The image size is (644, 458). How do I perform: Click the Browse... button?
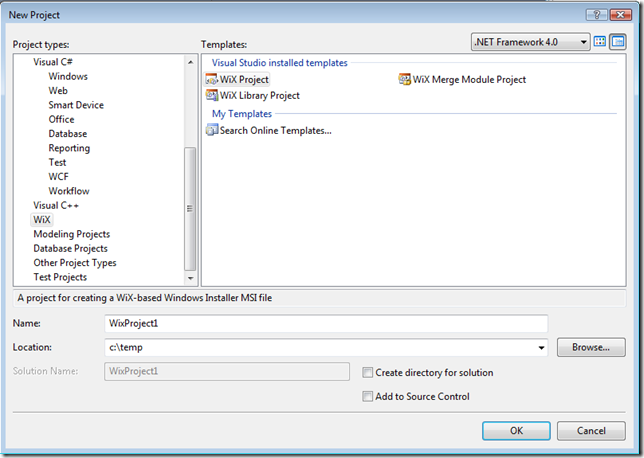(x=591, y=348)
